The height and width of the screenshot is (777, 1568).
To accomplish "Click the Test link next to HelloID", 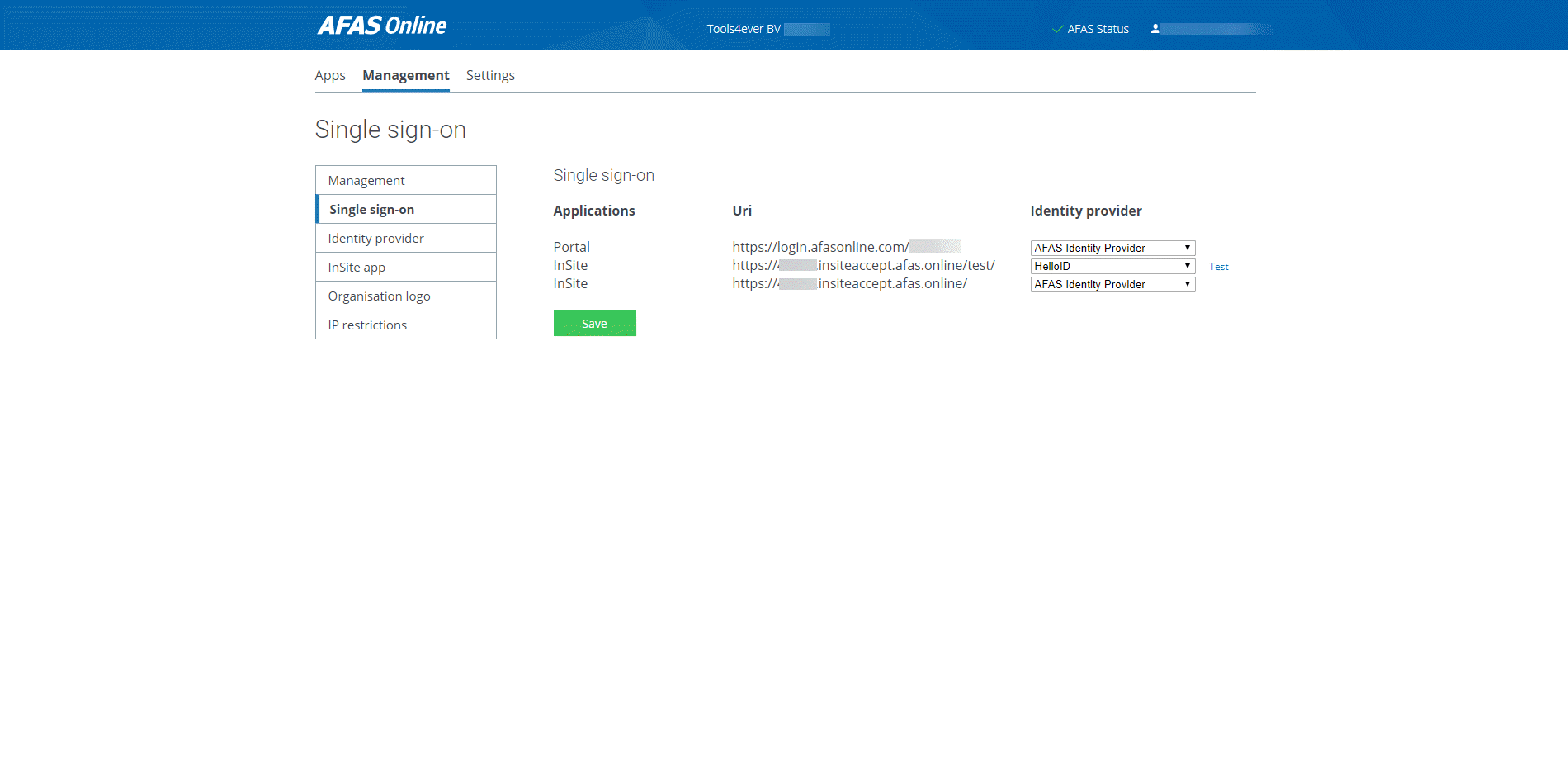I will click(1219, 267).
